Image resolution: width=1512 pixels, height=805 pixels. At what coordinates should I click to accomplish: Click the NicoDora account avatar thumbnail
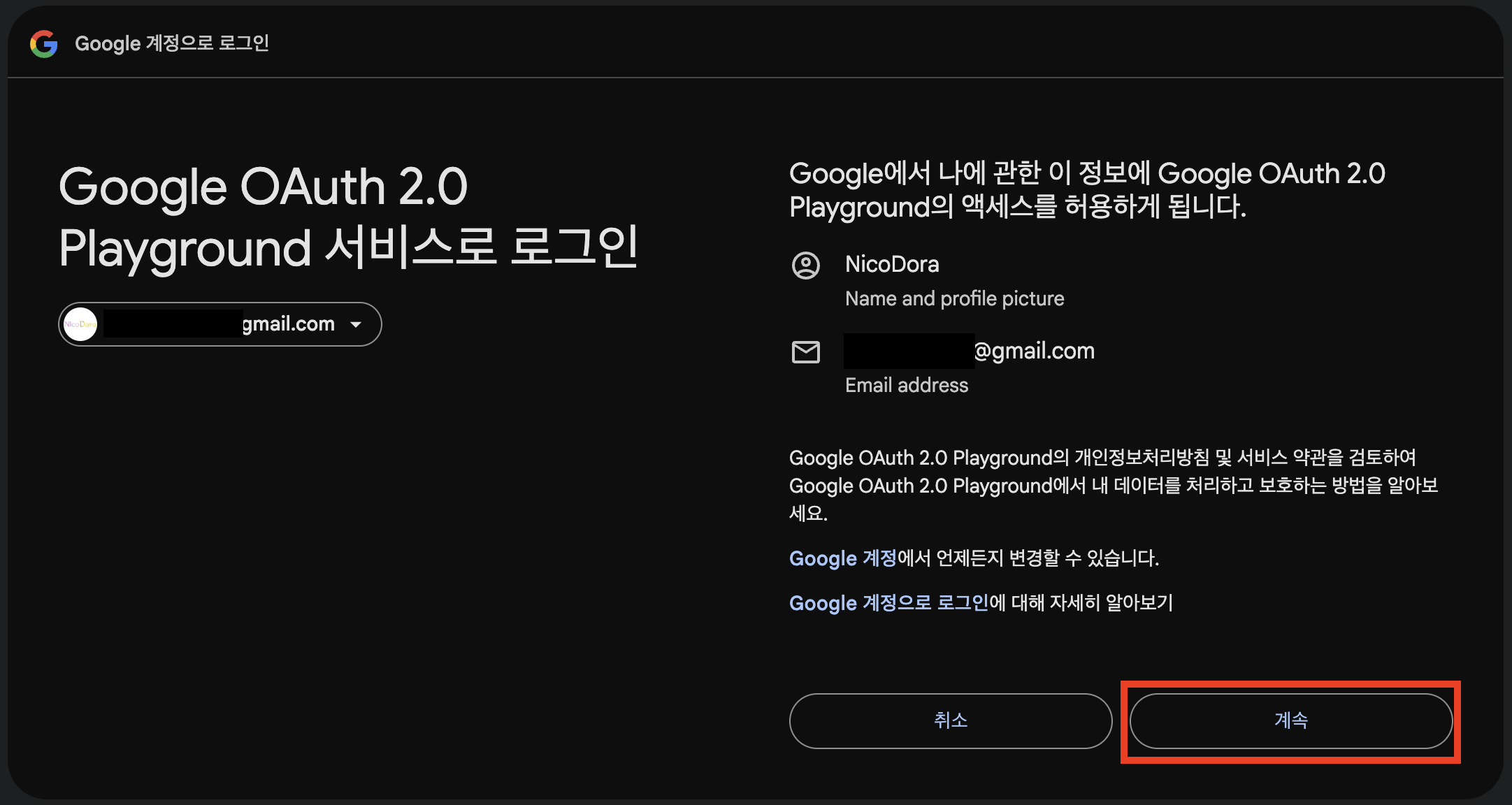pos(80,324)
